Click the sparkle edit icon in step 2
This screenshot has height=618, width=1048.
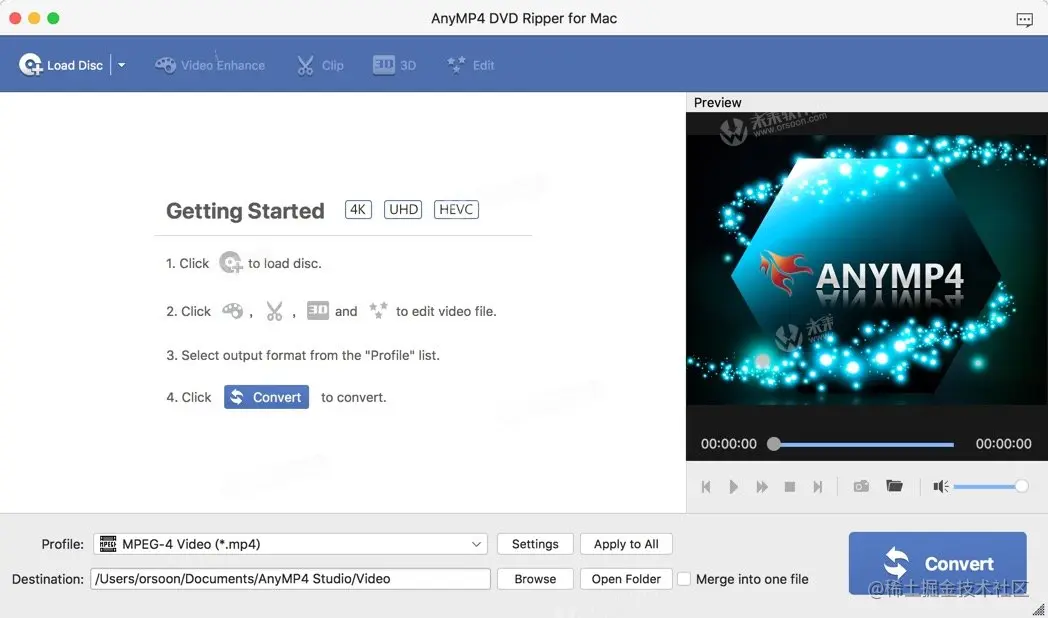[378, 311]
